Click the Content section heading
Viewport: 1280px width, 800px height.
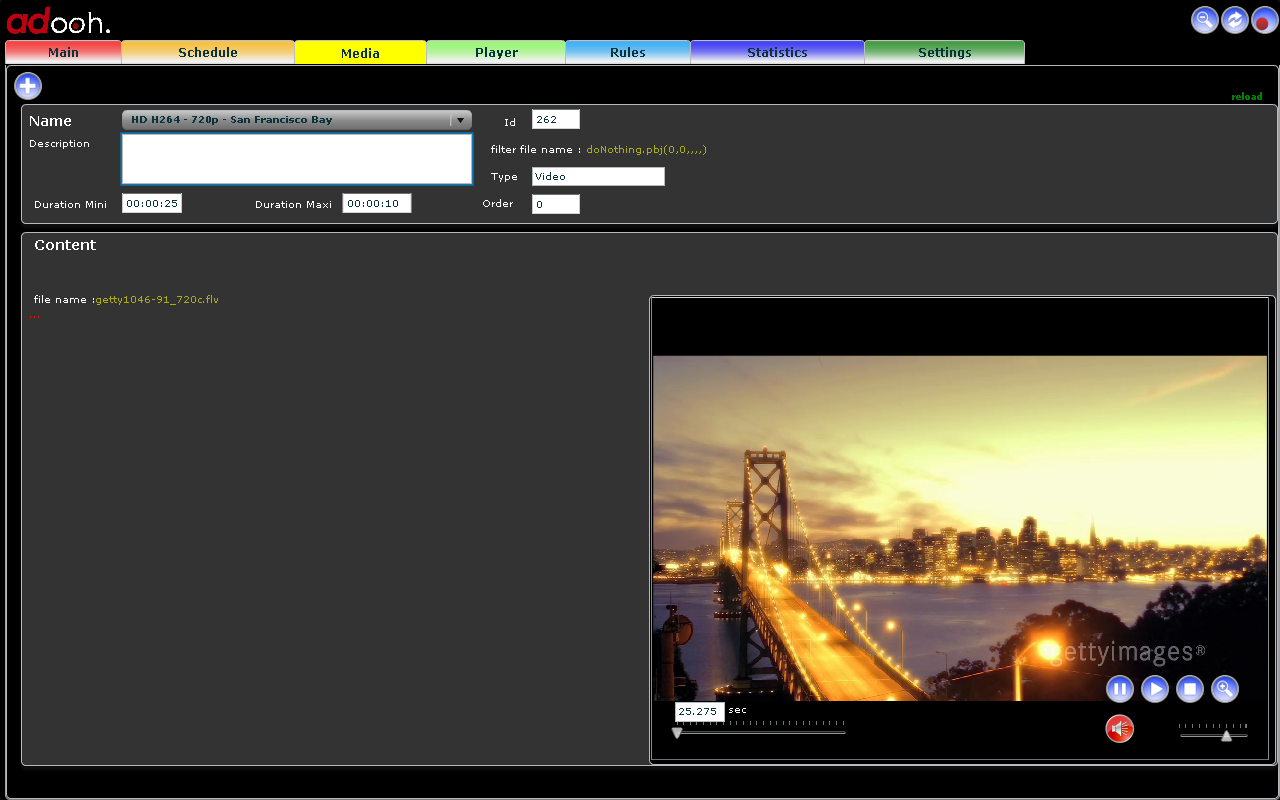[65, 245]
